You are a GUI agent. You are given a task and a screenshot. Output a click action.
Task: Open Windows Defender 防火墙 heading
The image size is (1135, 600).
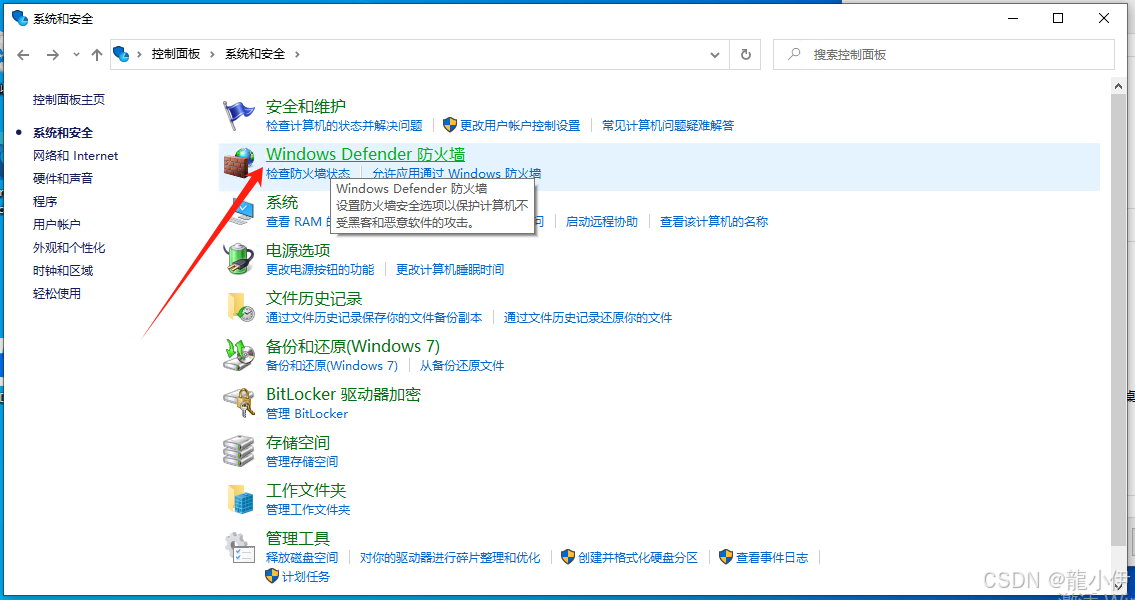tap(366, 154)
